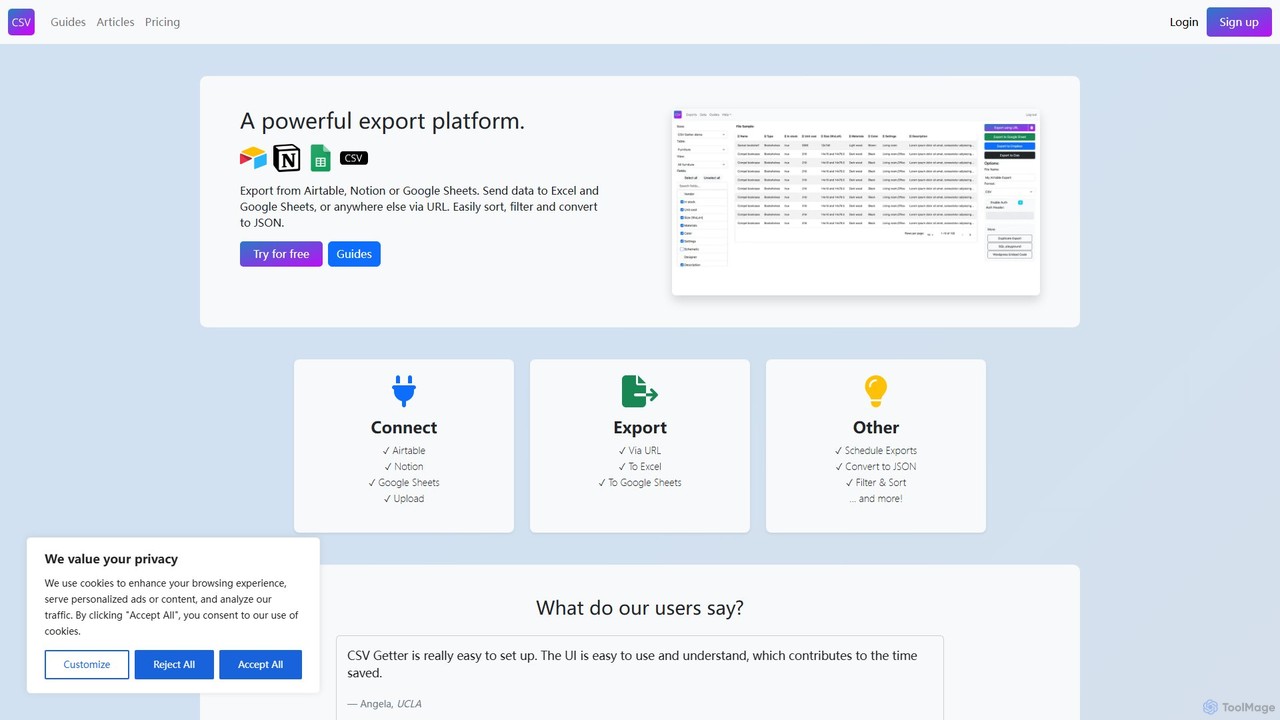This screenshot has height=720, width=1280.
Task: Click "✓ Filter & Sort" in the Other card
Action: click(x=876, y=483)
